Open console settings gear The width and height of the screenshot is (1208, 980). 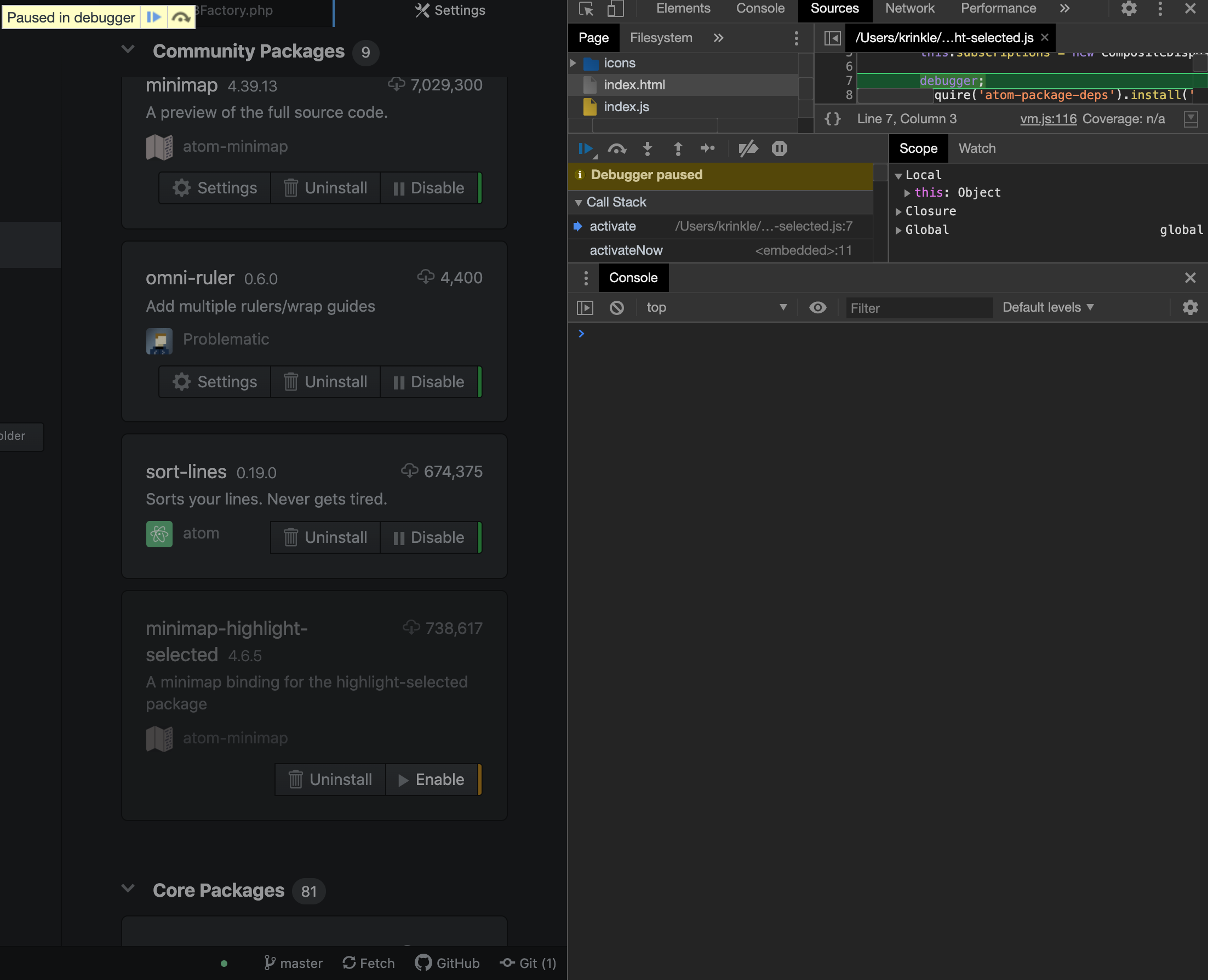pyautogui.click(x=1190, y=308)
